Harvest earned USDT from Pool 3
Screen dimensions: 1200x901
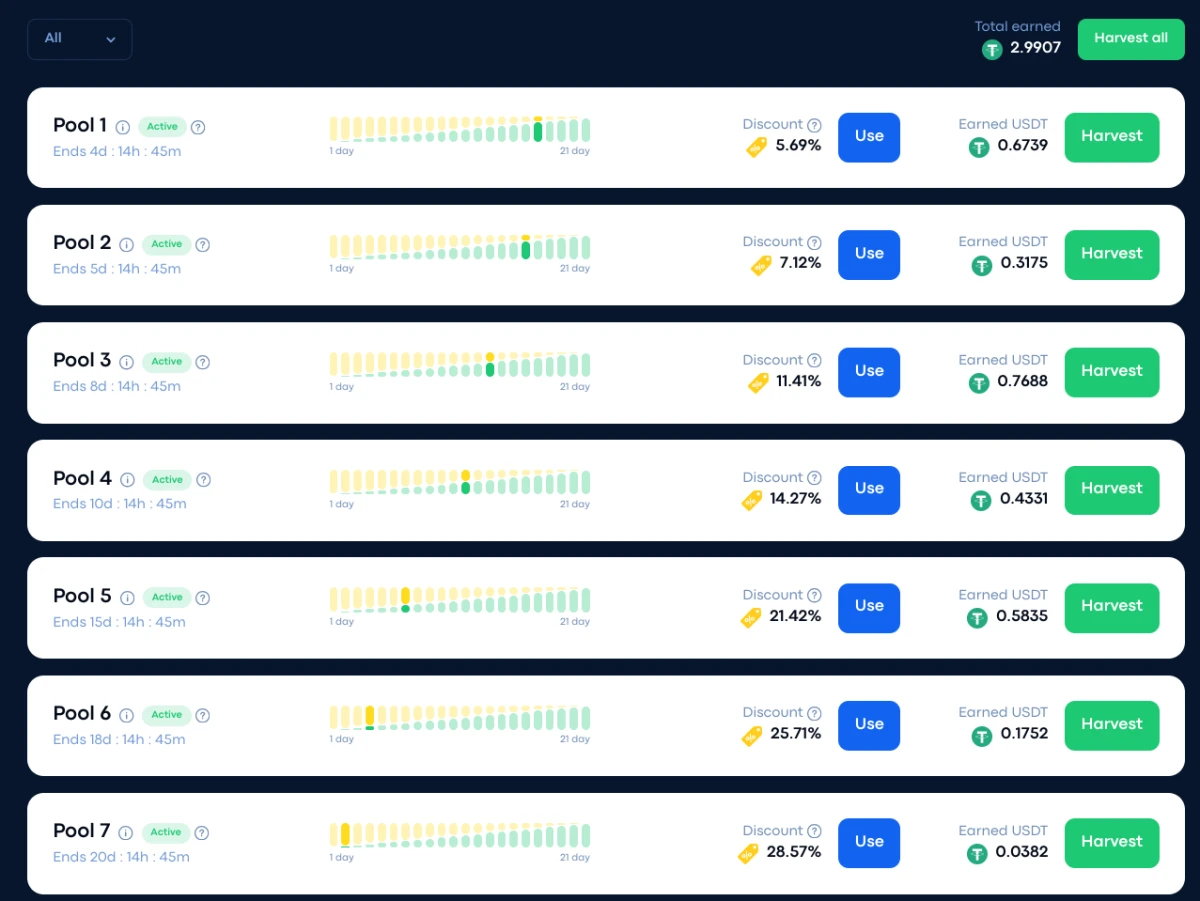pyautogui.click(x=1112, y=372)
